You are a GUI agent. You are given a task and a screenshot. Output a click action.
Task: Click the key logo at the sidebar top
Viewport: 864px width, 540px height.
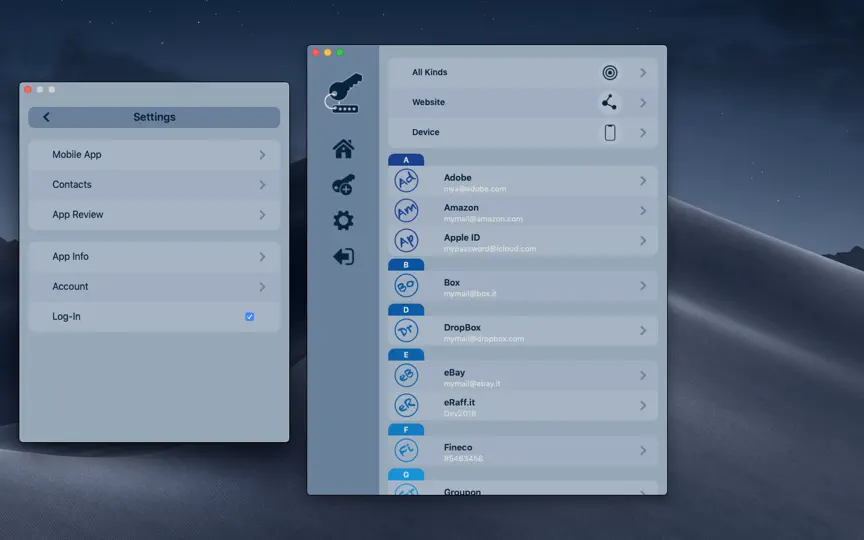[343, 93]
